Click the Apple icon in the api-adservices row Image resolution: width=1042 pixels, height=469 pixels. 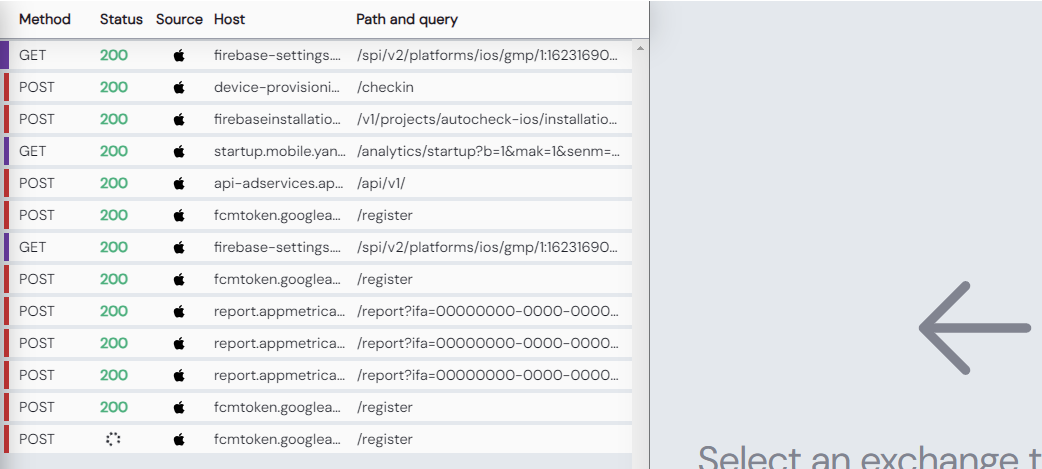click(x=179, y=183)
